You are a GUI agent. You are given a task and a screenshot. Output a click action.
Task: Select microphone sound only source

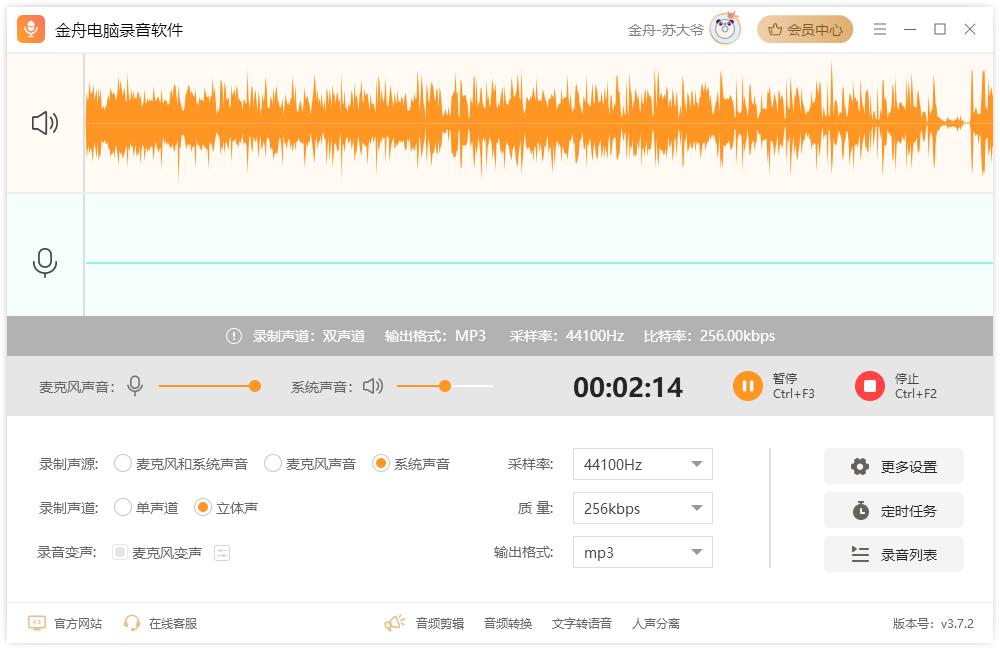(273, 463)
